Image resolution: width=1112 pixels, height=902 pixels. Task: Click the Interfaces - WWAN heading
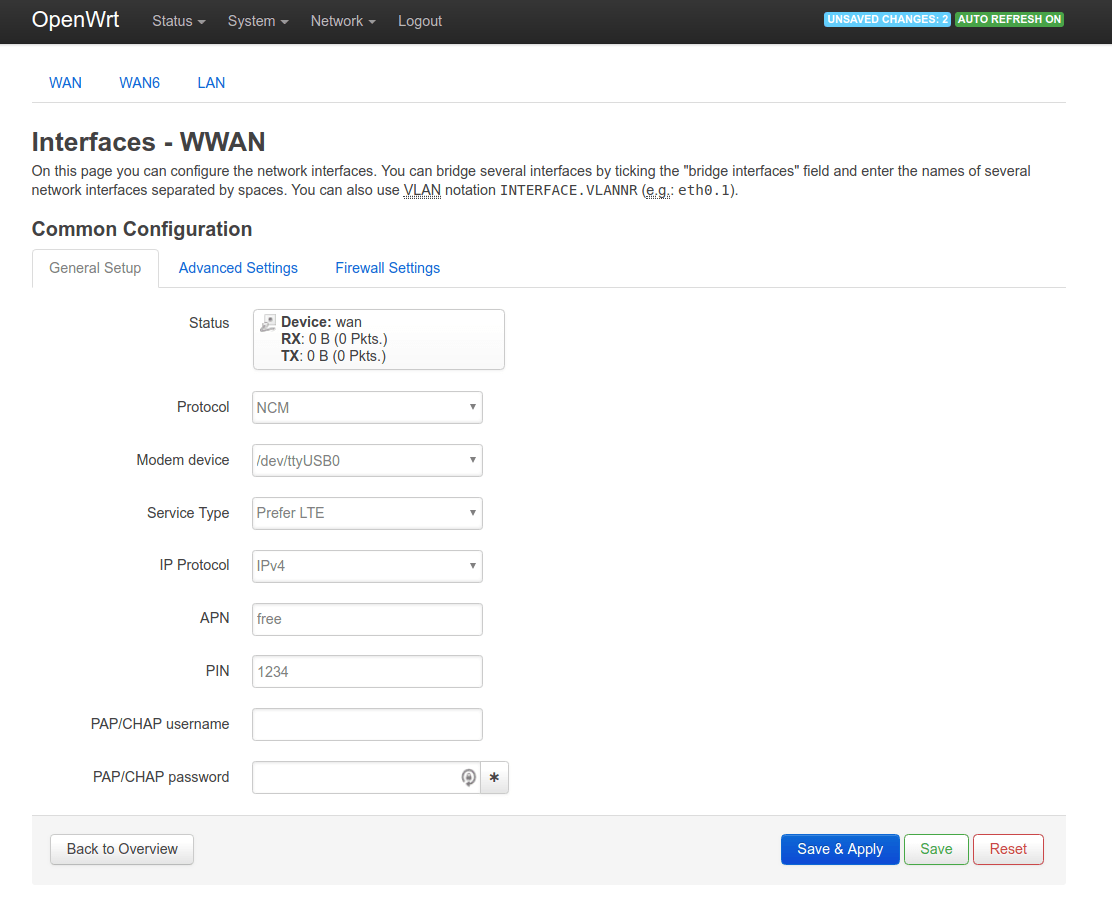coord(148,142)
